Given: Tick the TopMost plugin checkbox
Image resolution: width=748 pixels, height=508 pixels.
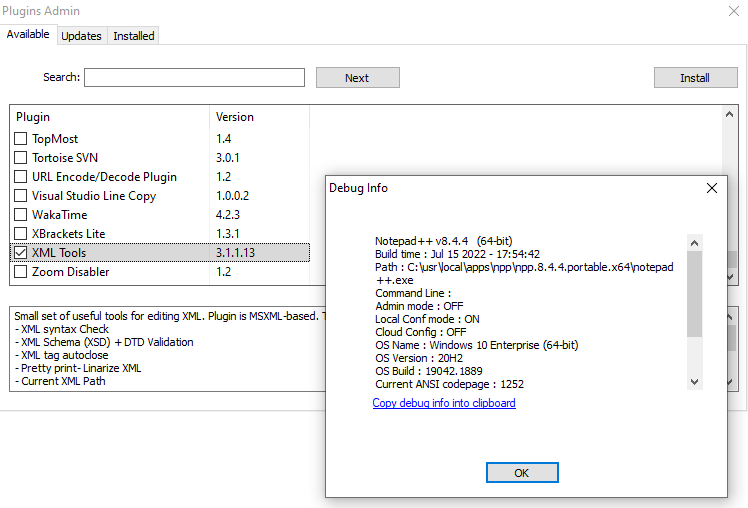Looking at the screenshot, I should click(x=21, y=138).
